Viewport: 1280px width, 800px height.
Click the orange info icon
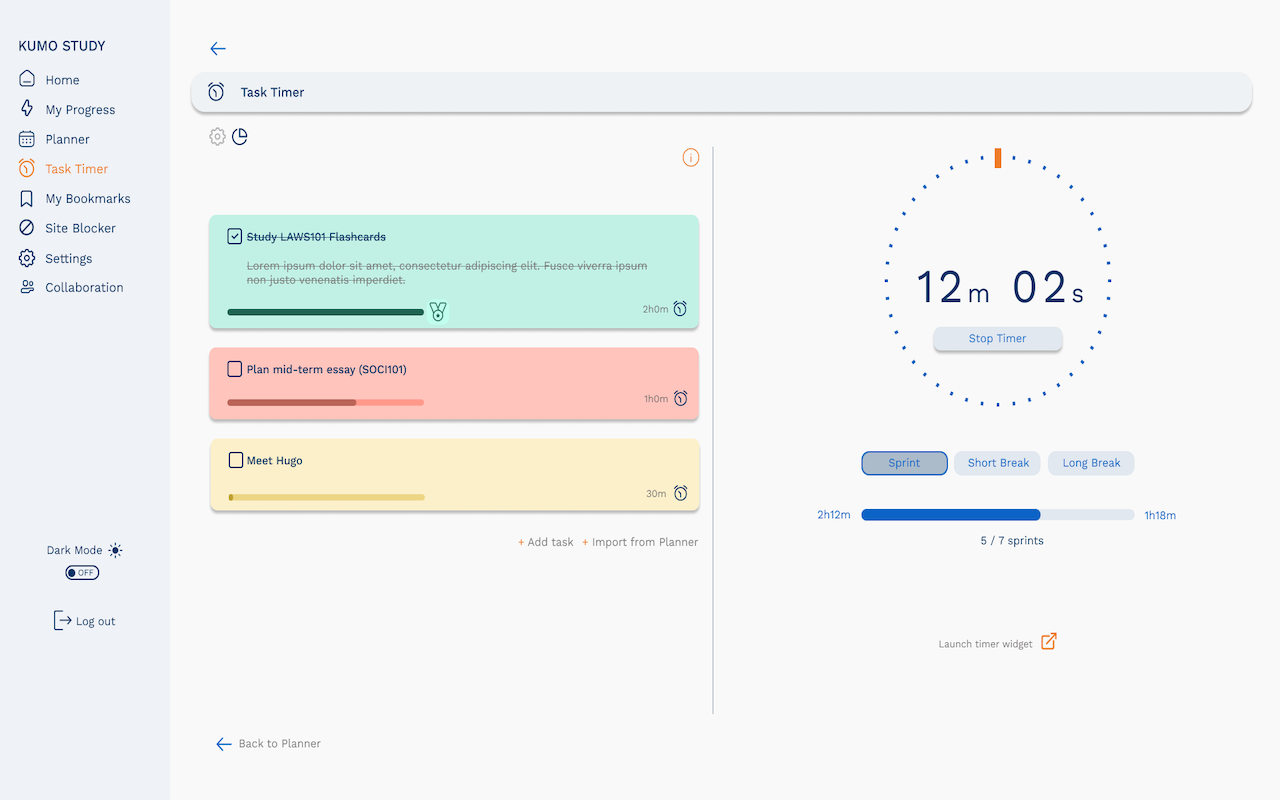pos(691,158)
